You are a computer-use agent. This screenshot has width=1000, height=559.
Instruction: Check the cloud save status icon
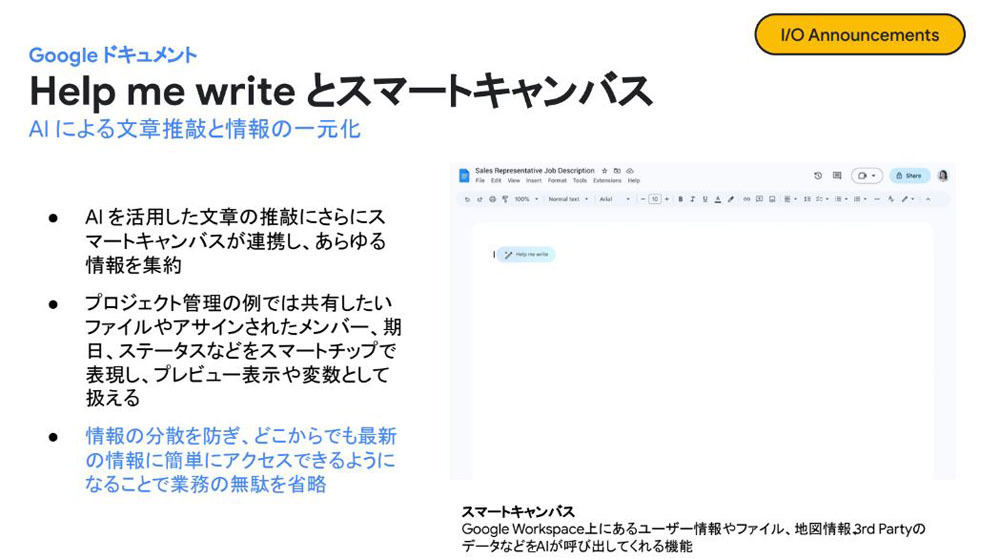pos(629,171)
